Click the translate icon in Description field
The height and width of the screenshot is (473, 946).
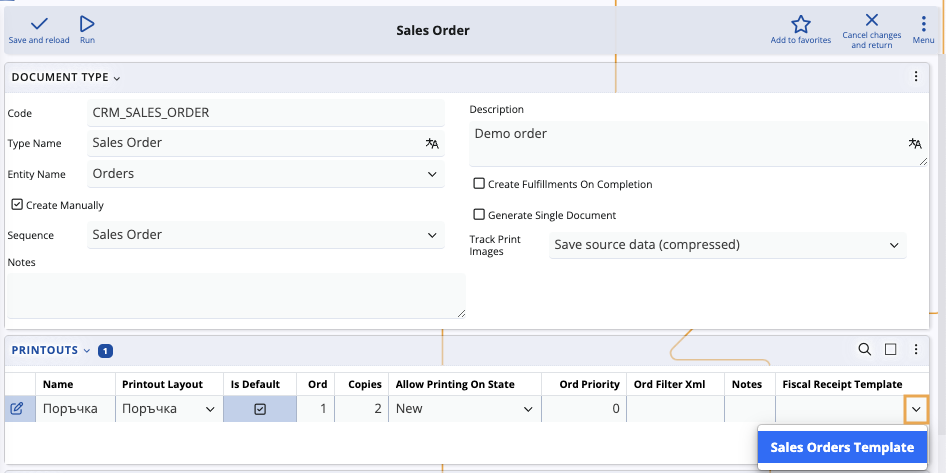tap(914, 144)
